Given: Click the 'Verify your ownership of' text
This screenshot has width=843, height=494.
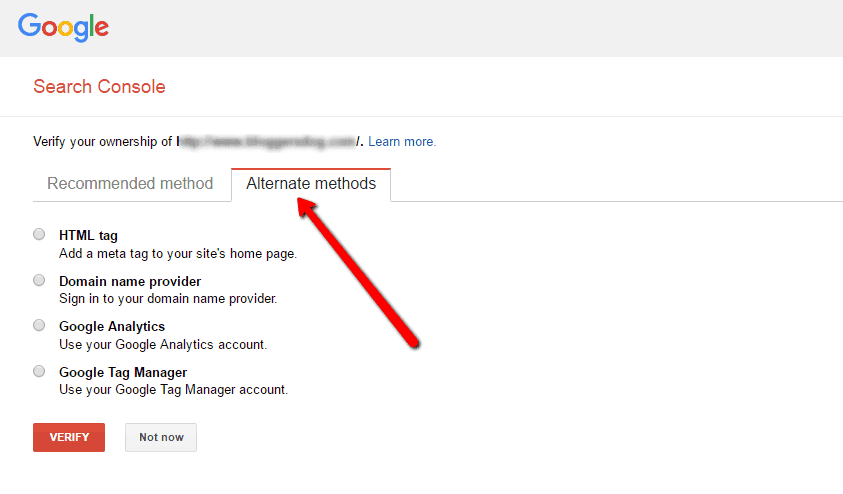Looking at the screenshot, I should pyautogui.click(x=103, y=142).
